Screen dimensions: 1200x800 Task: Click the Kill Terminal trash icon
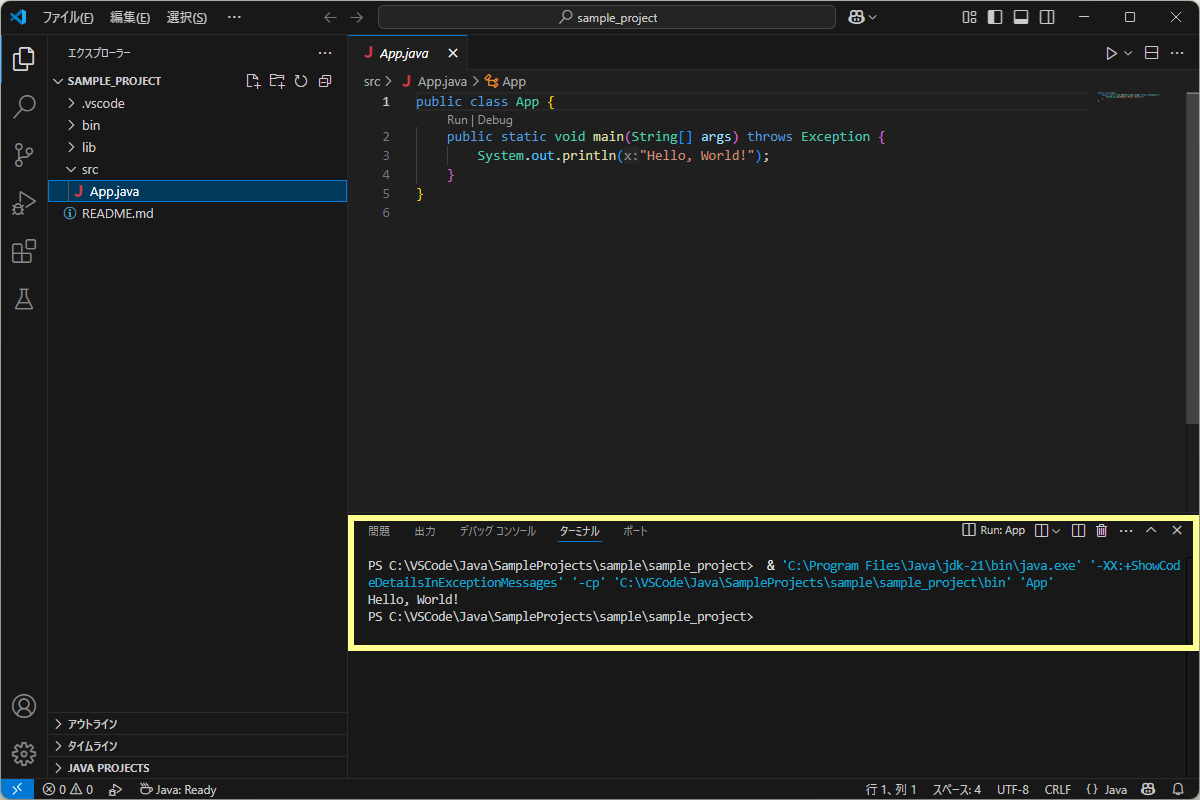pos(1101,530)
